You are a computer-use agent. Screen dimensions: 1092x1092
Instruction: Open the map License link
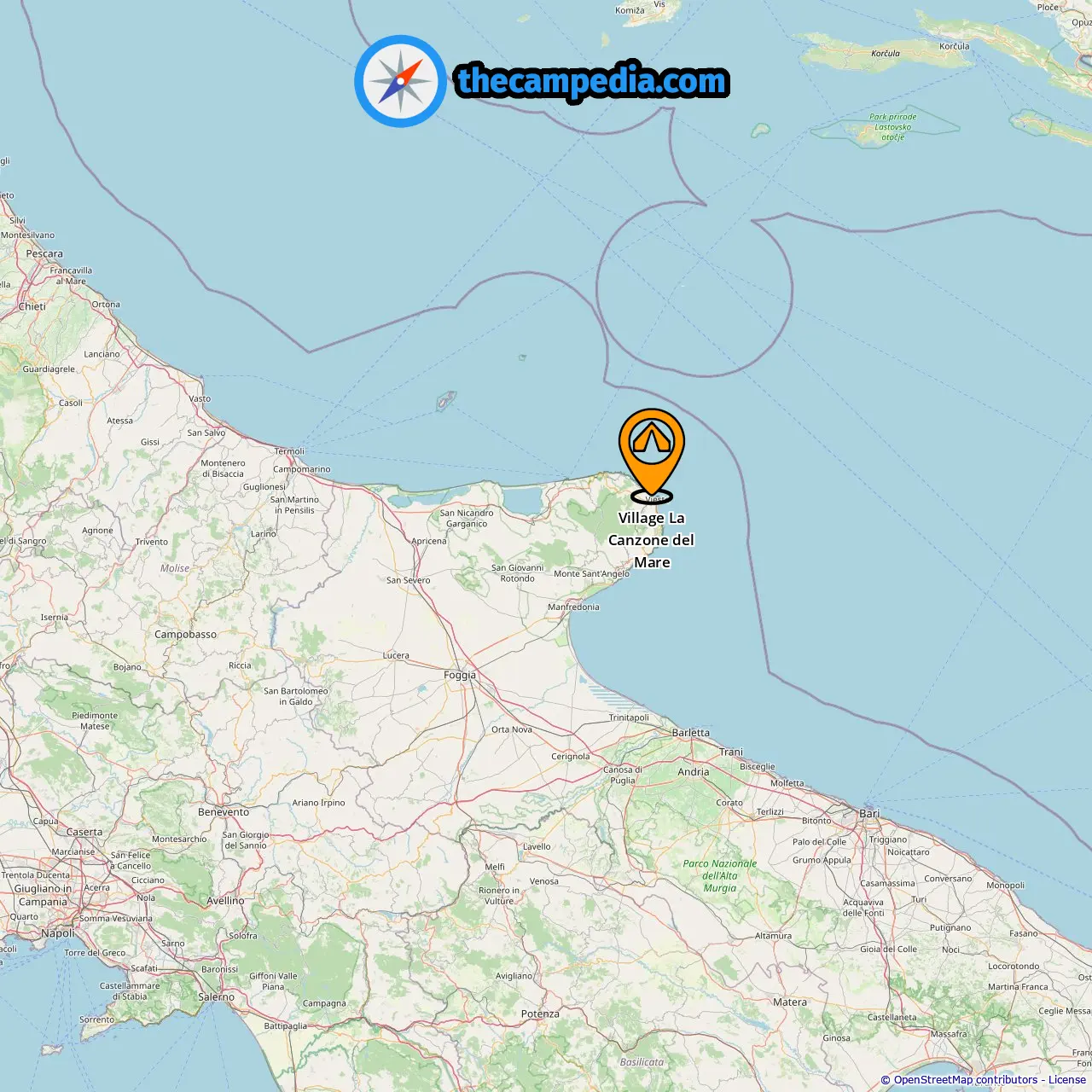click(x=1067, y=1080)
